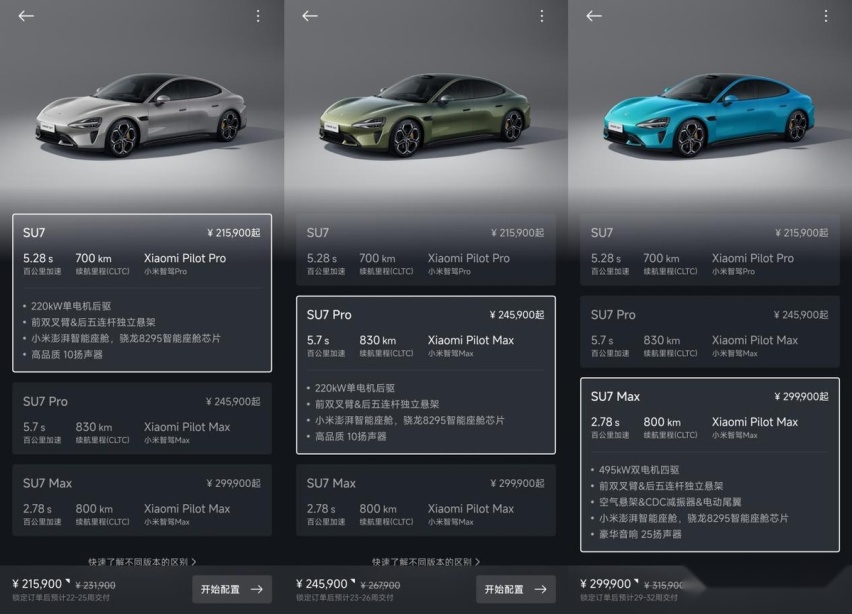Tap back arrow in the green car screen
Viewport: 852px width, 614px height.
(310, 16)
